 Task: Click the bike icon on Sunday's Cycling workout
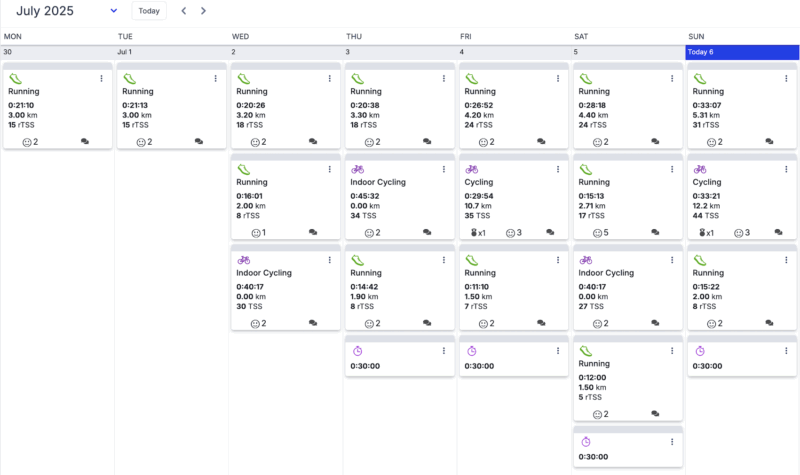(x=700, y=169)
